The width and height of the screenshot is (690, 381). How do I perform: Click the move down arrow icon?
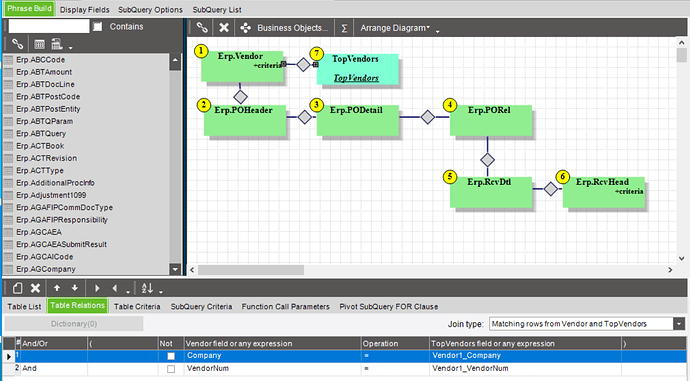coord(74,288)
